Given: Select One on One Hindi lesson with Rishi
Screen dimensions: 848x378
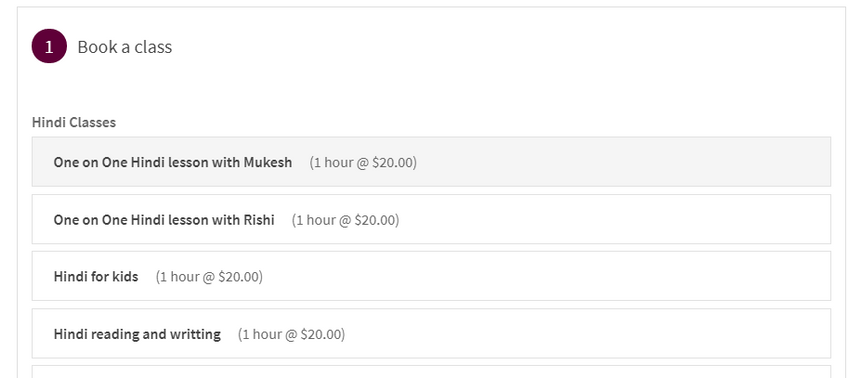Looking at the screenshot, I should pyautogui.click(x=431, y=219).
